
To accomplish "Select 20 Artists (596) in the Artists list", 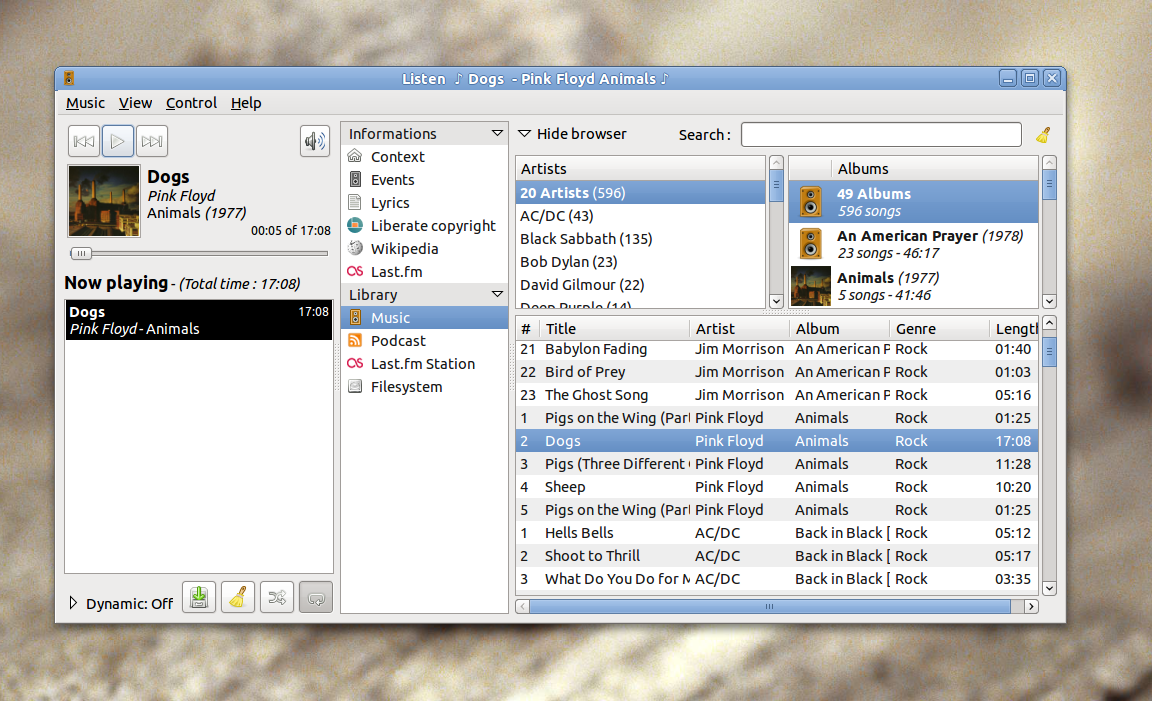I will pos(641,193).
